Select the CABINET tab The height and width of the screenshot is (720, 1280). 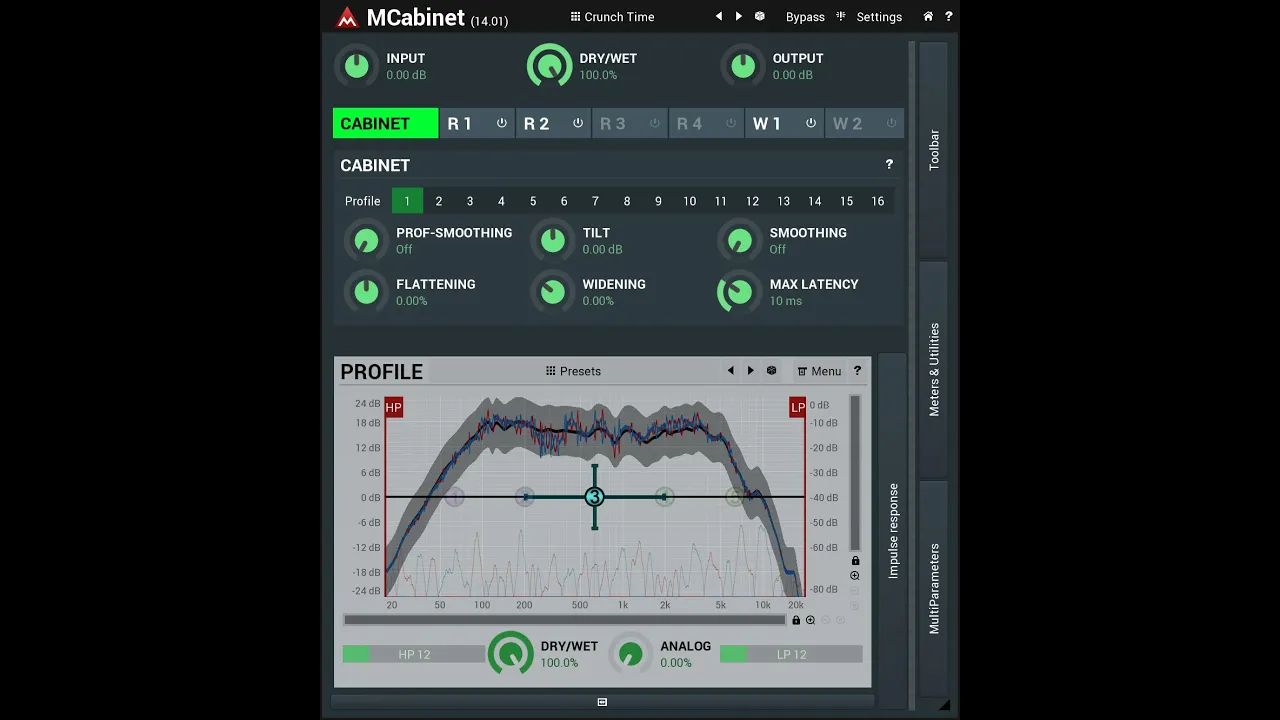pos(385,123)
